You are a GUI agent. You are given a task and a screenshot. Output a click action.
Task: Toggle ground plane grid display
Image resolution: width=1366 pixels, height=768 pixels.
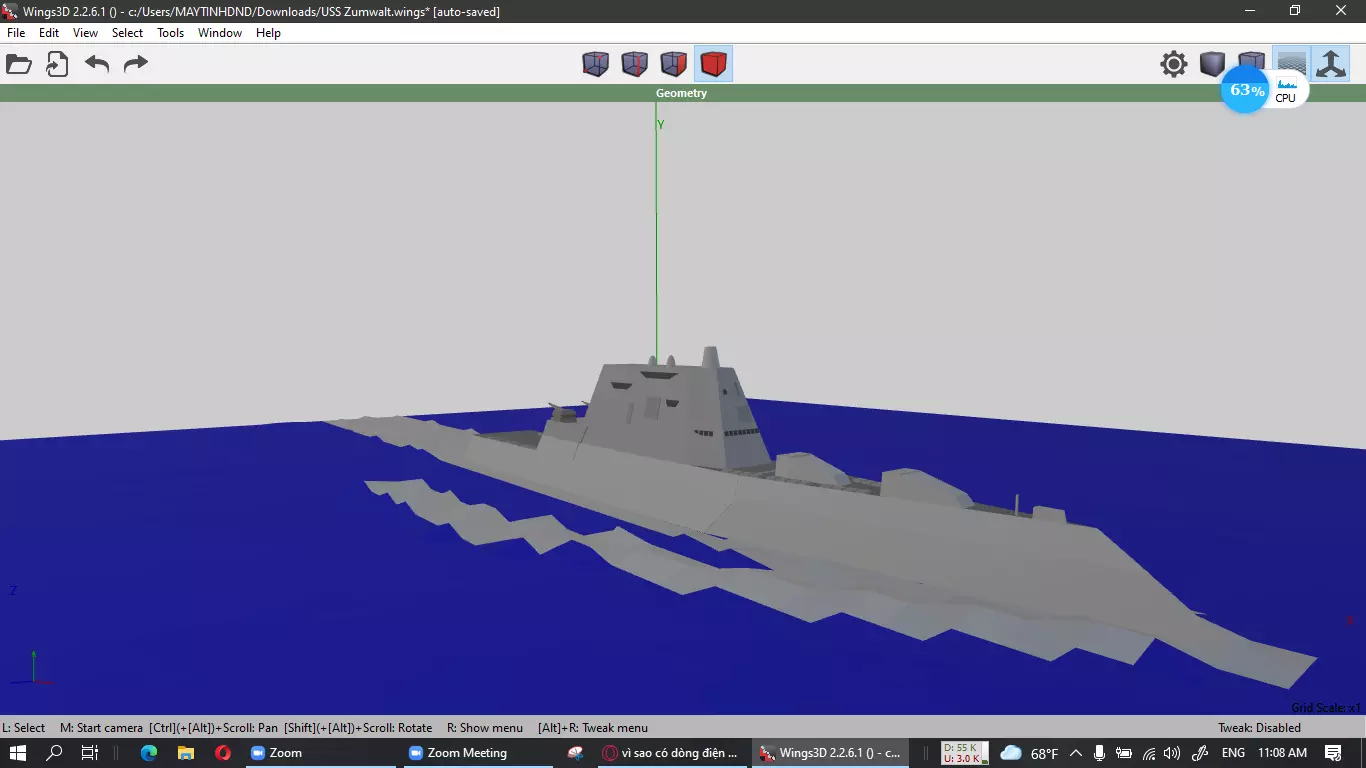point(1291,62)
